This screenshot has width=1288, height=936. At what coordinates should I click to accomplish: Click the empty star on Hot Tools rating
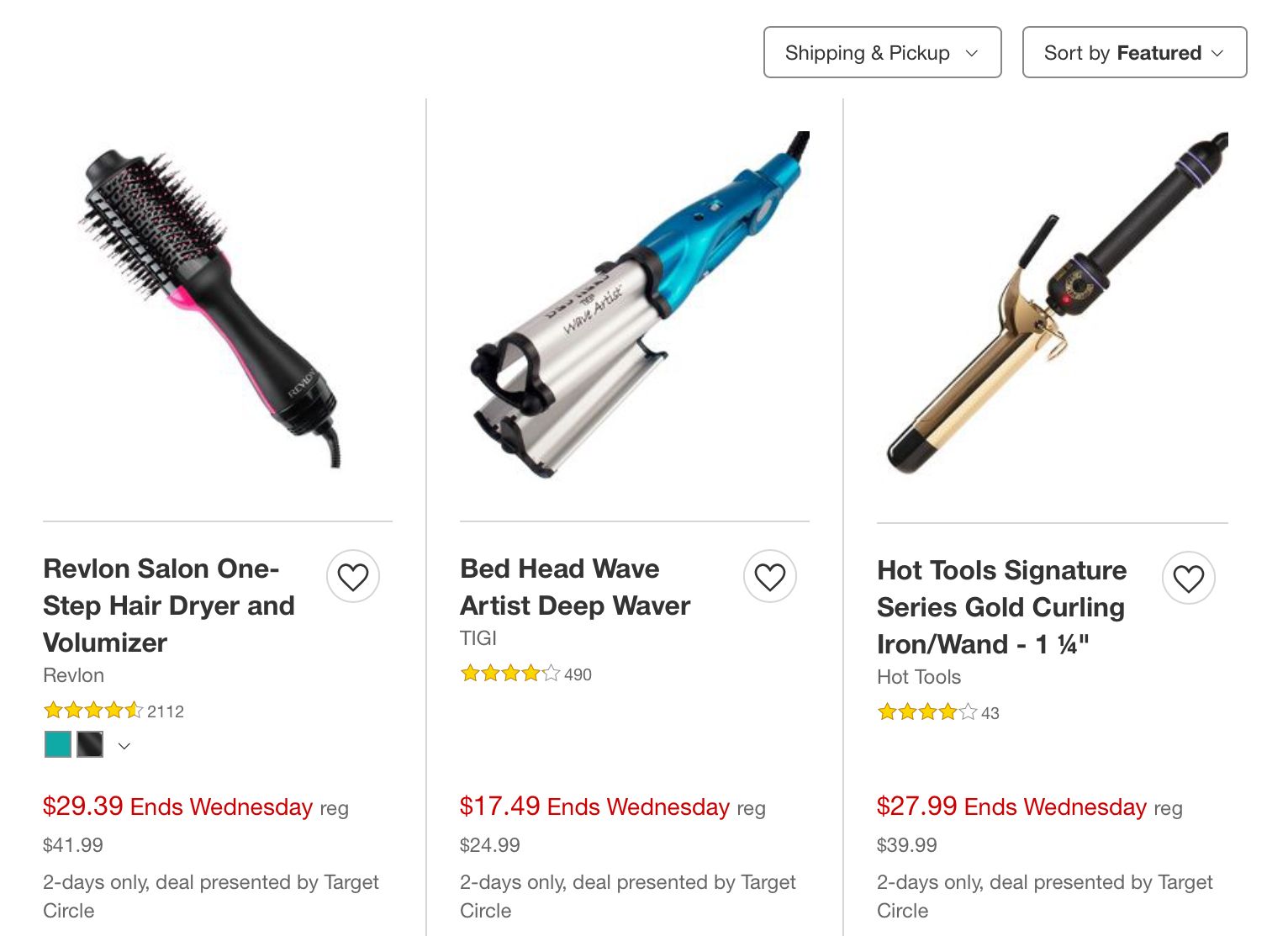pos(965,711)
